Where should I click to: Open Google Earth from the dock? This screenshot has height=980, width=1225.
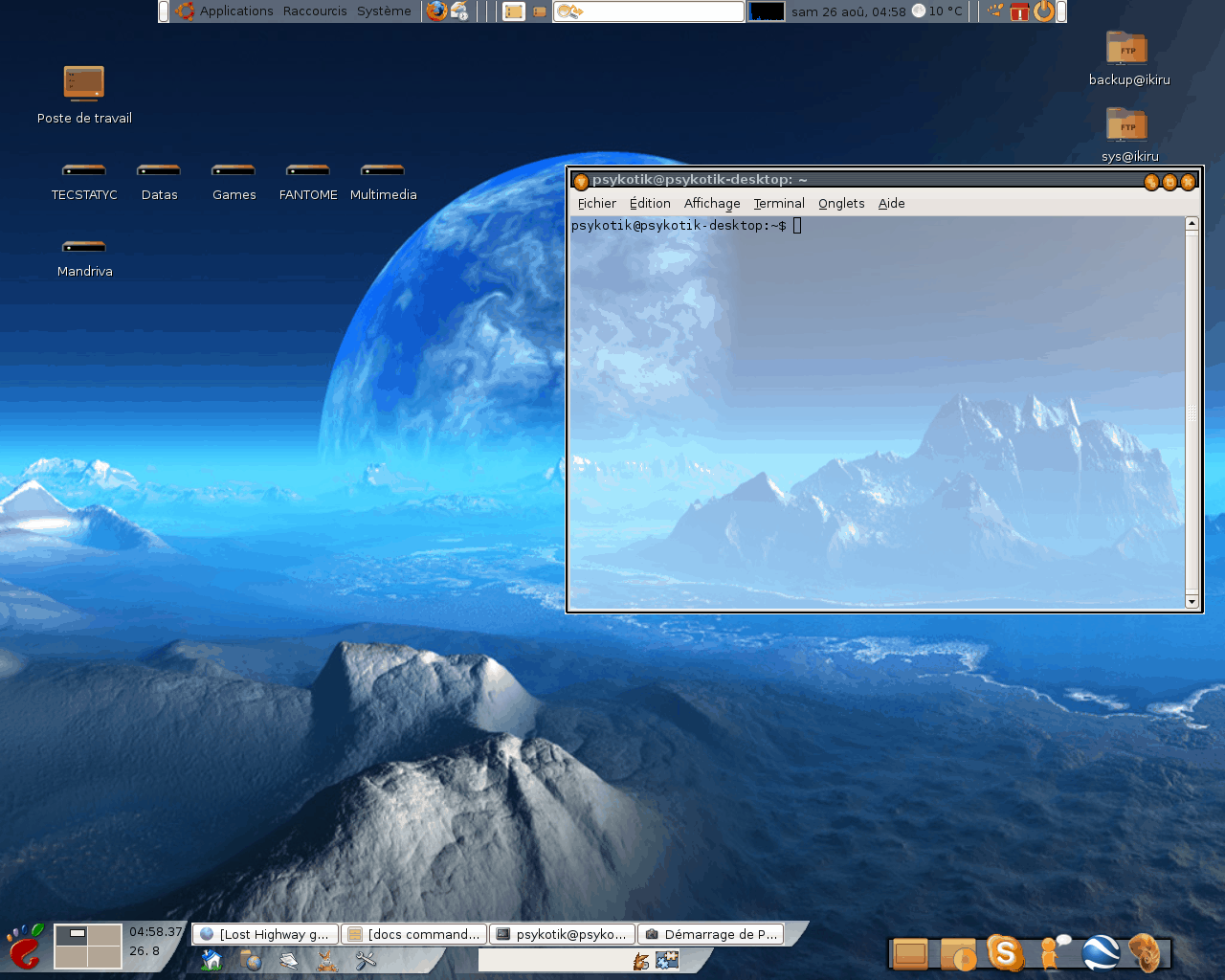pos(1099,952)
